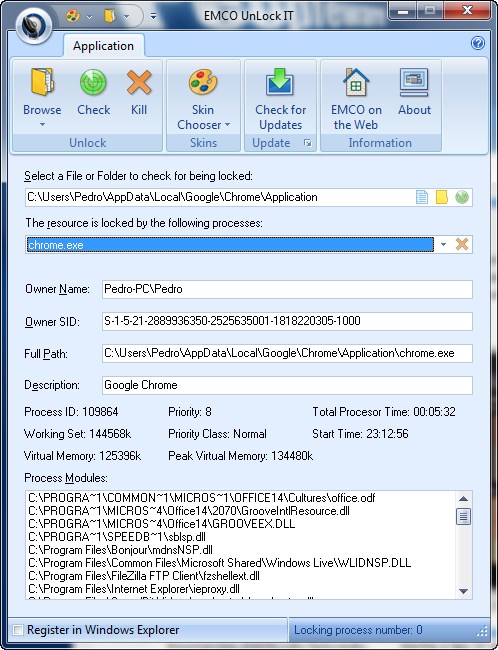Click the Owner SID field

pos(287,321)
